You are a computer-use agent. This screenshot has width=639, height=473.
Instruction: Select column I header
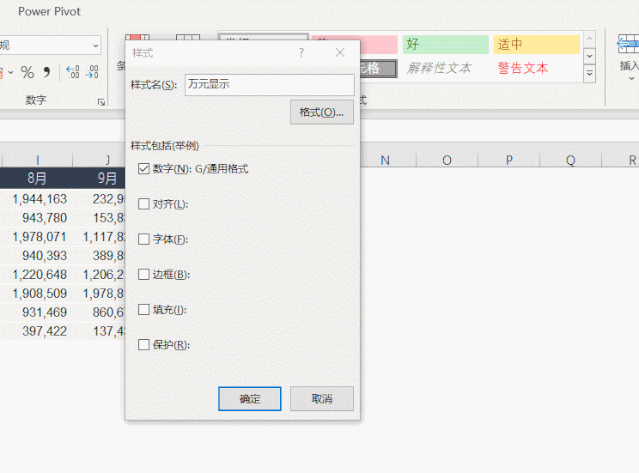[x=37, y=160]
